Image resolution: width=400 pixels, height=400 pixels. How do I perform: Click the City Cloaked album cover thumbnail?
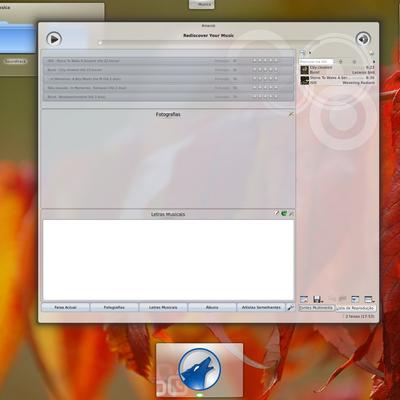[304, 70]
